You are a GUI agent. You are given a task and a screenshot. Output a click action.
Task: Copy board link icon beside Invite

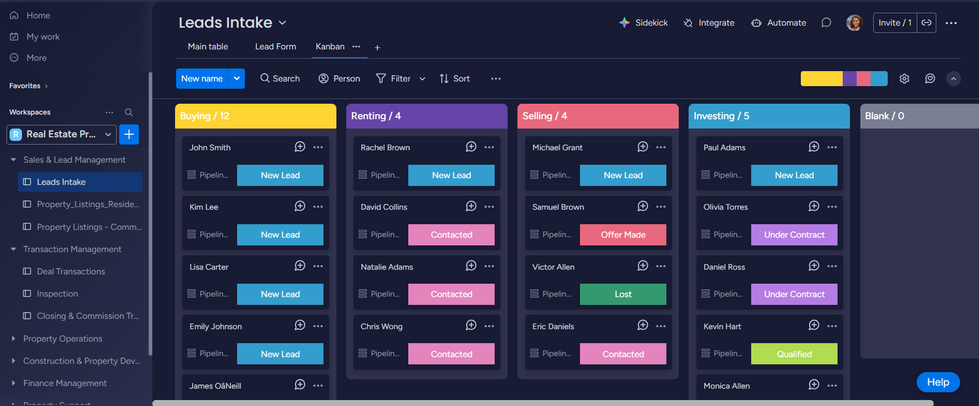click(x=927, y=22)
